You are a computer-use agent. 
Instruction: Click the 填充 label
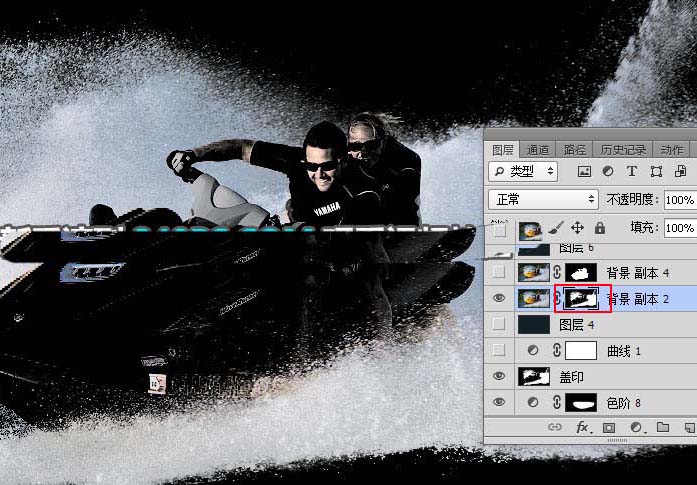(645, 228)
